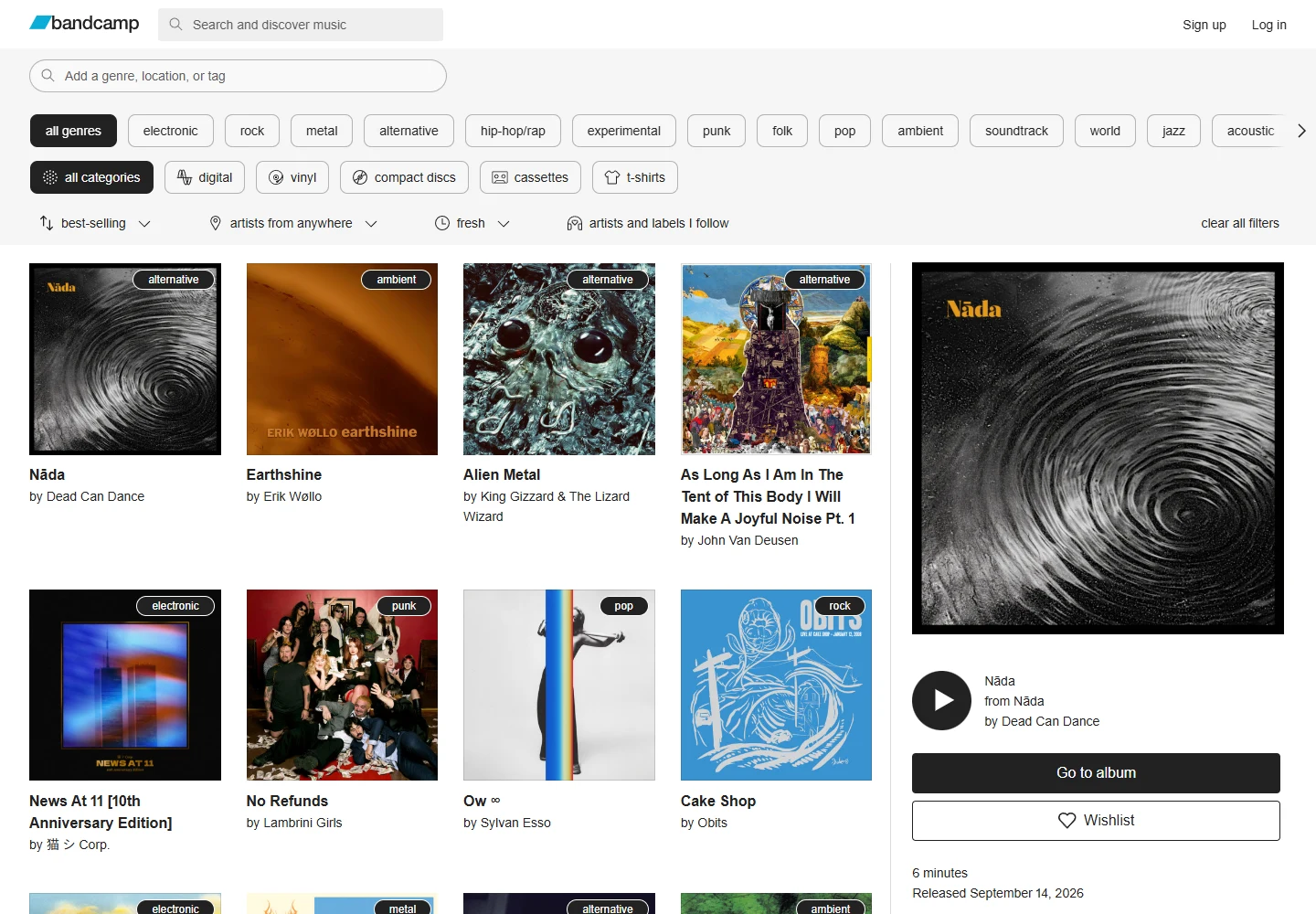Filter by ambient genre
Image resolution: width=1316 pixels, height=914 pixels.
click(920, 131)
